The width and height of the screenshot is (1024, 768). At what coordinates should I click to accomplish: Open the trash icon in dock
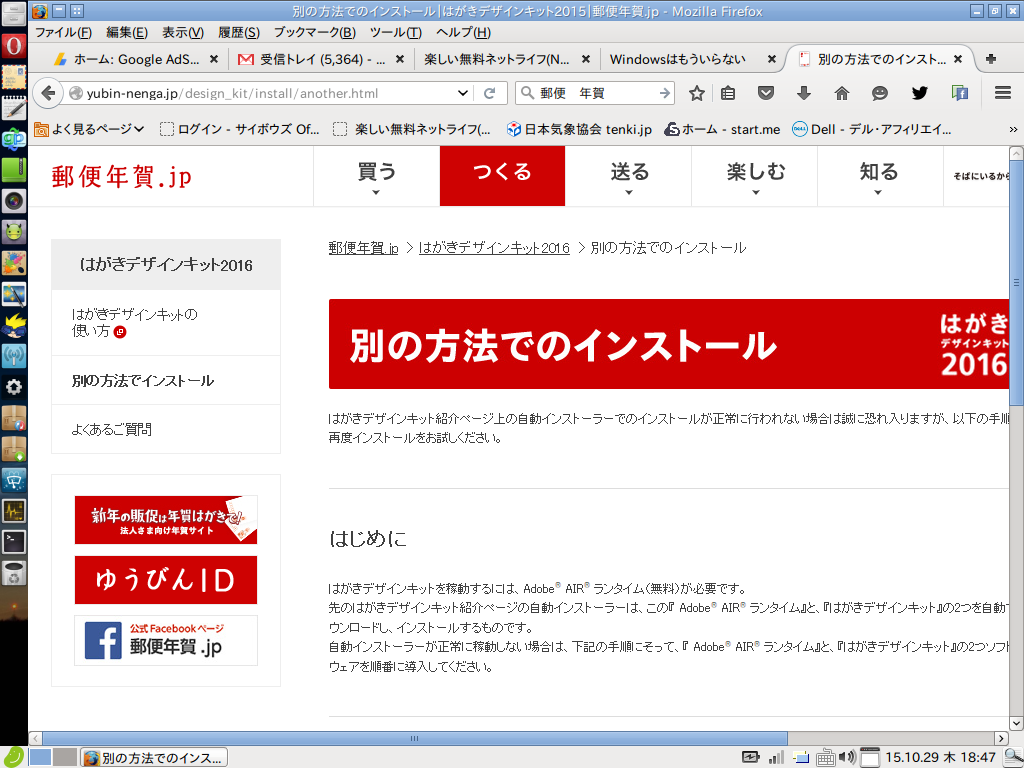click(14, 573)
